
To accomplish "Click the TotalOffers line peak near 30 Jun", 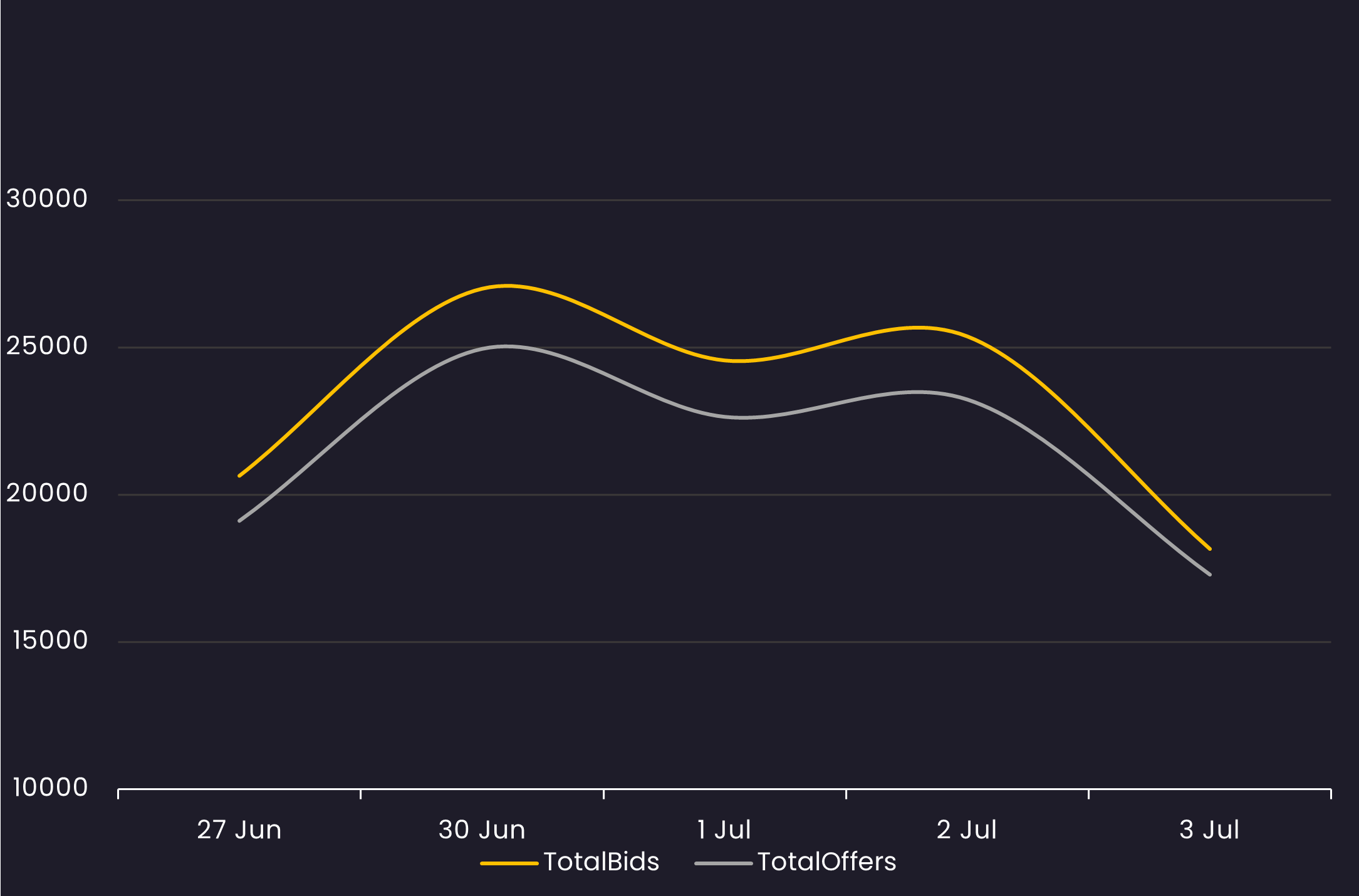I will point(505,346).
